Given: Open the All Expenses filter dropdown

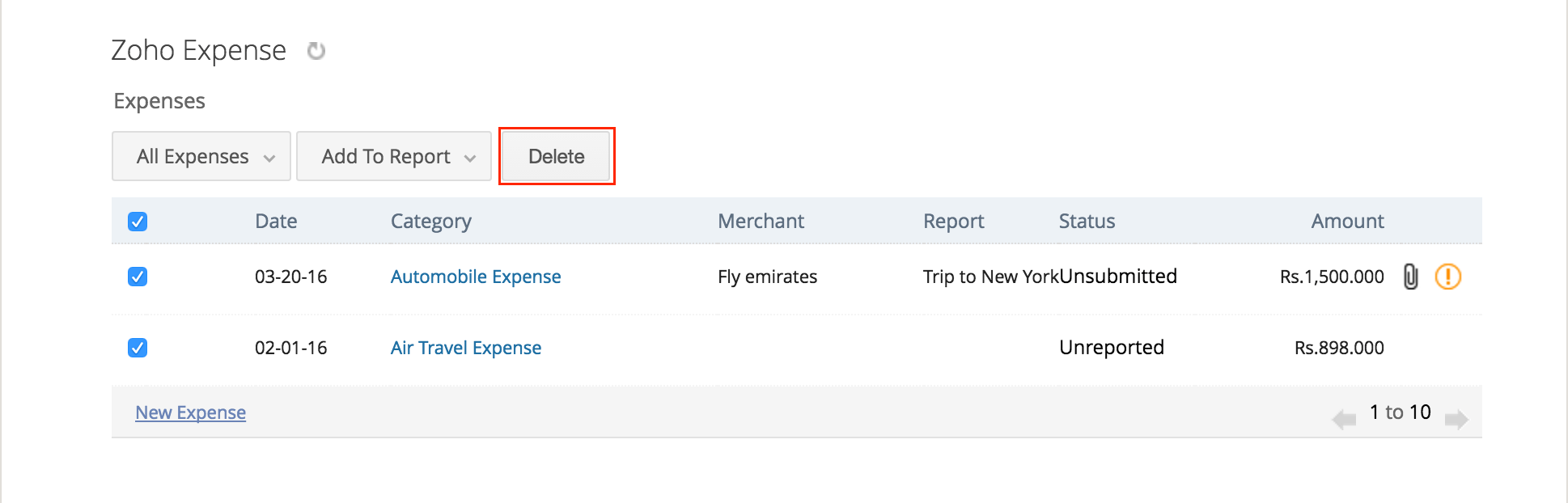Looking at the screenshot, I should pyautogui.click(x=201, y=156).
